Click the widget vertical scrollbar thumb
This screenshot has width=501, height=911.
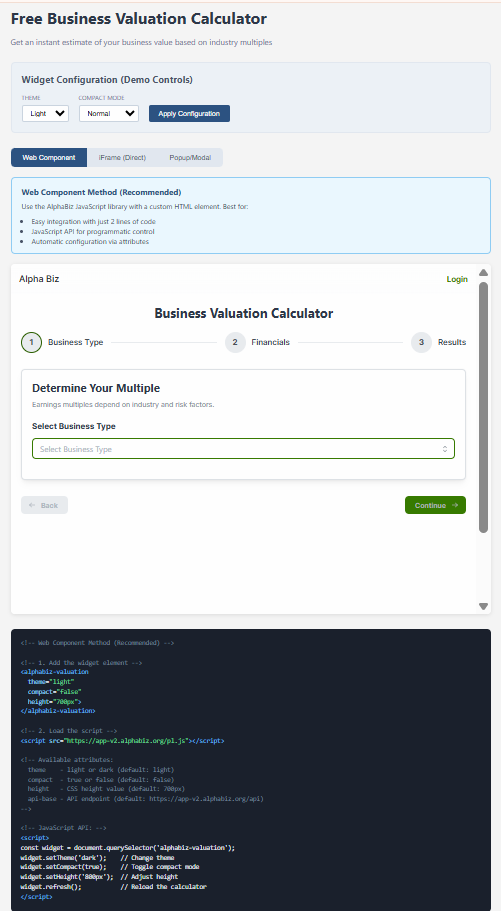[483, 407]
